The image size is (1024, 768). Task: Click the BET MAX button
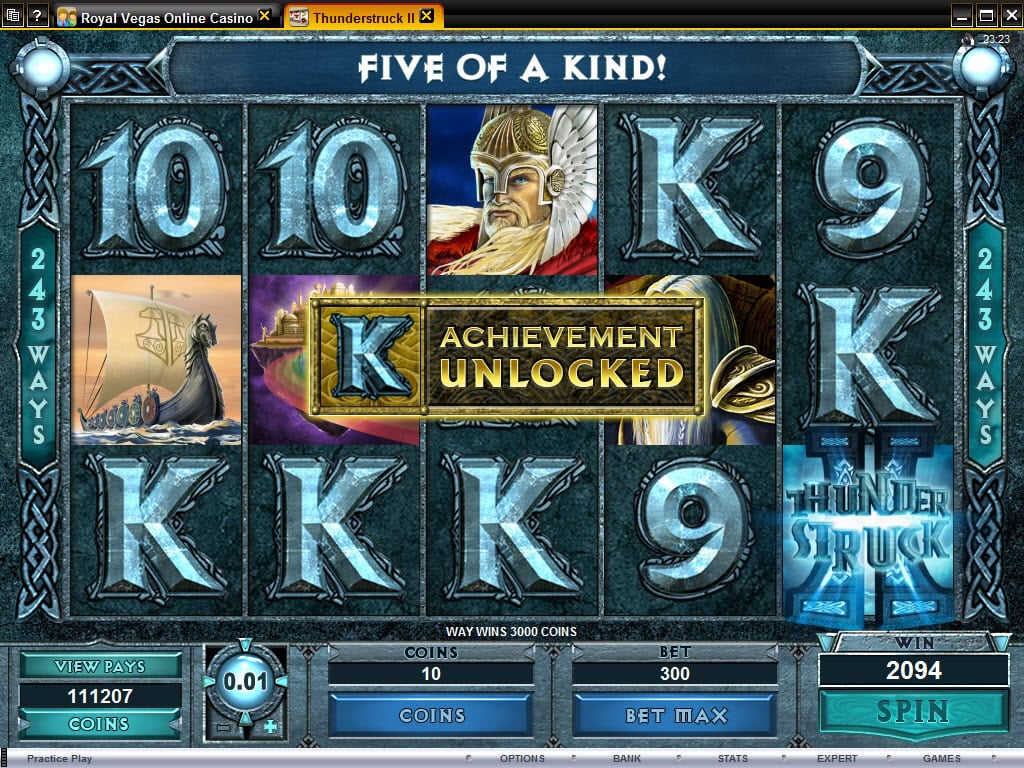675,716
